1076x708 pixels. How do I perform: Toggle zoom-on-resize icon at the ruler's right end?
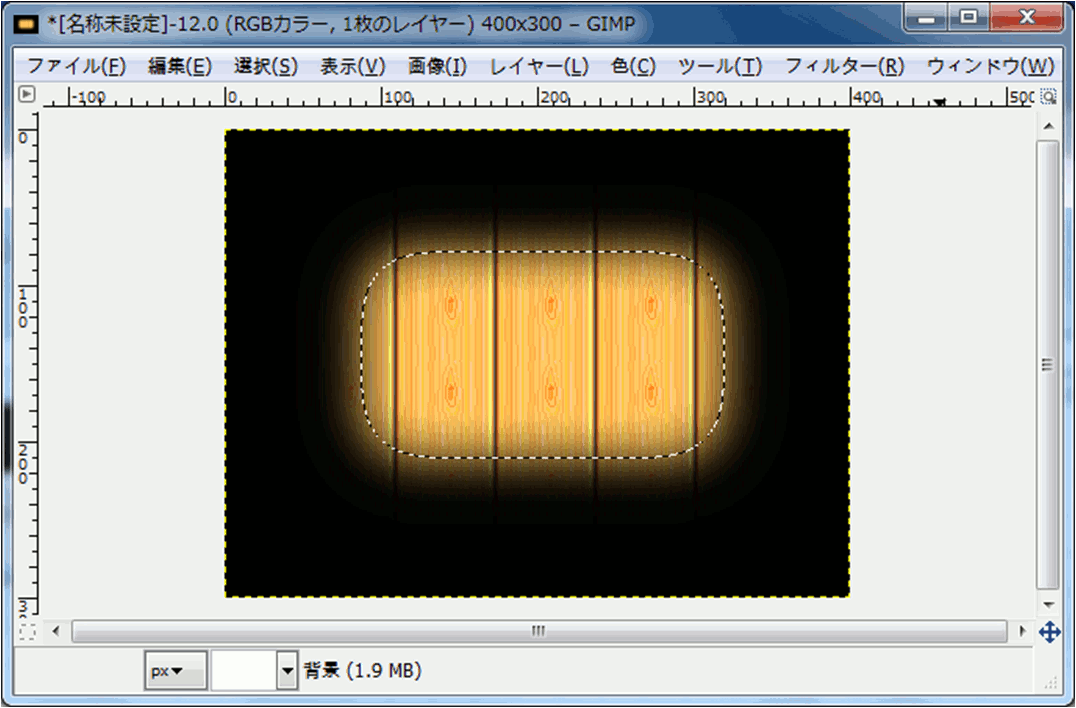[x=1048, y=97]
